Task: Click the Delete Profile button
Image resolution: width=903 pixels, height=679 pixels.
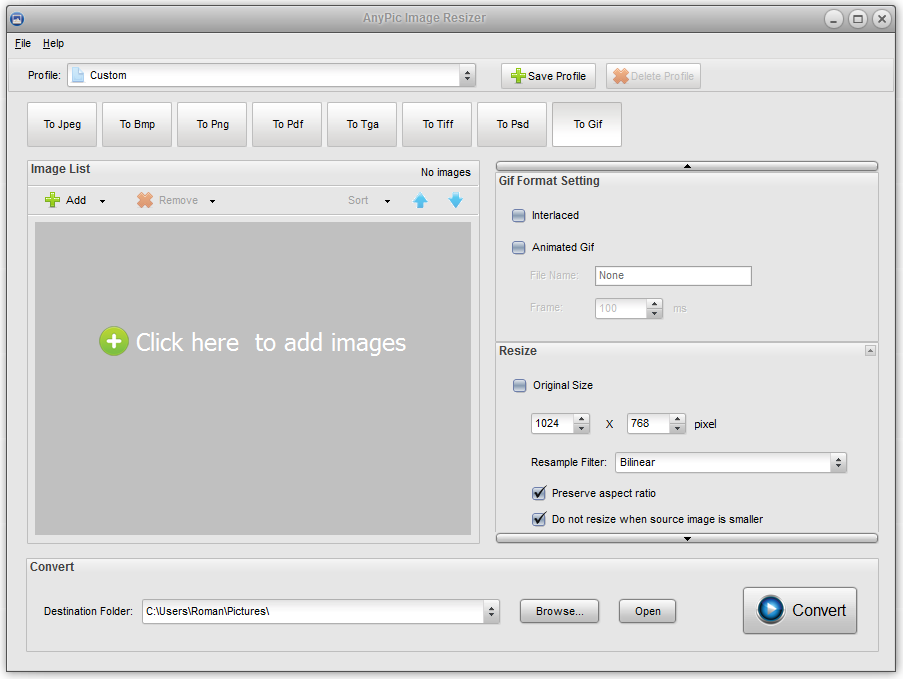Action: tap(653, 76)
